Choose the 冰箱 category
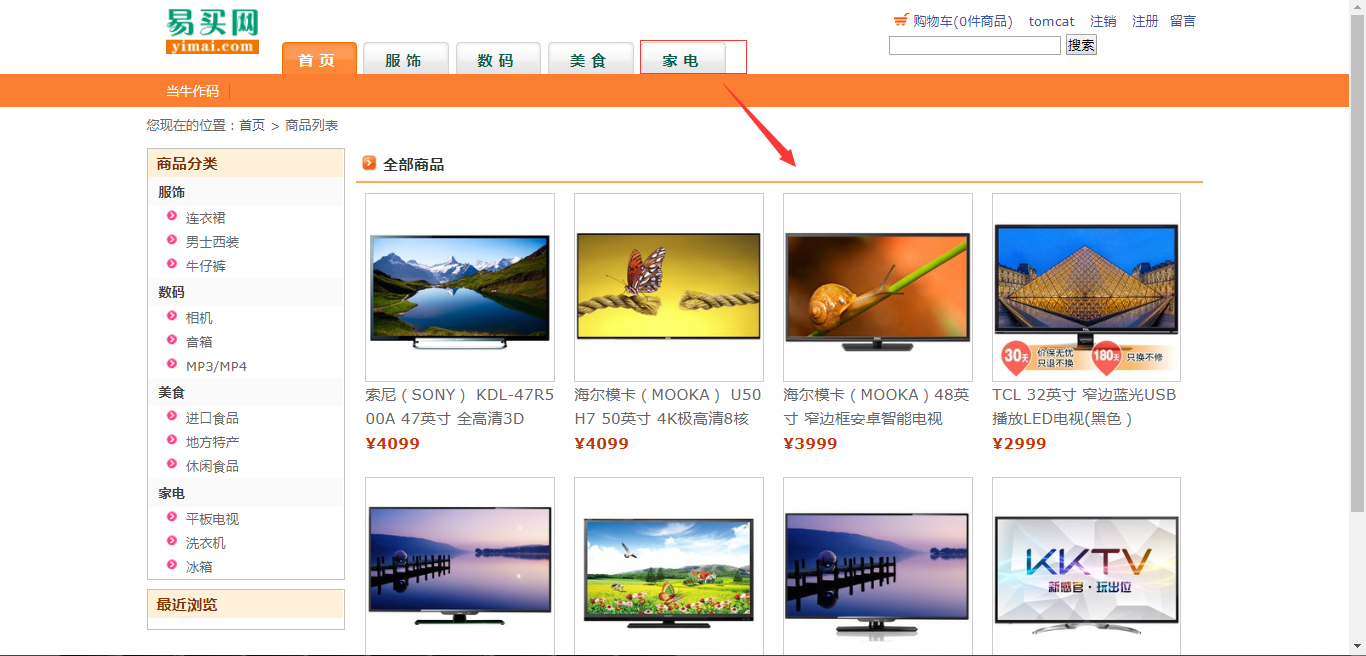 tap(199, 567)
